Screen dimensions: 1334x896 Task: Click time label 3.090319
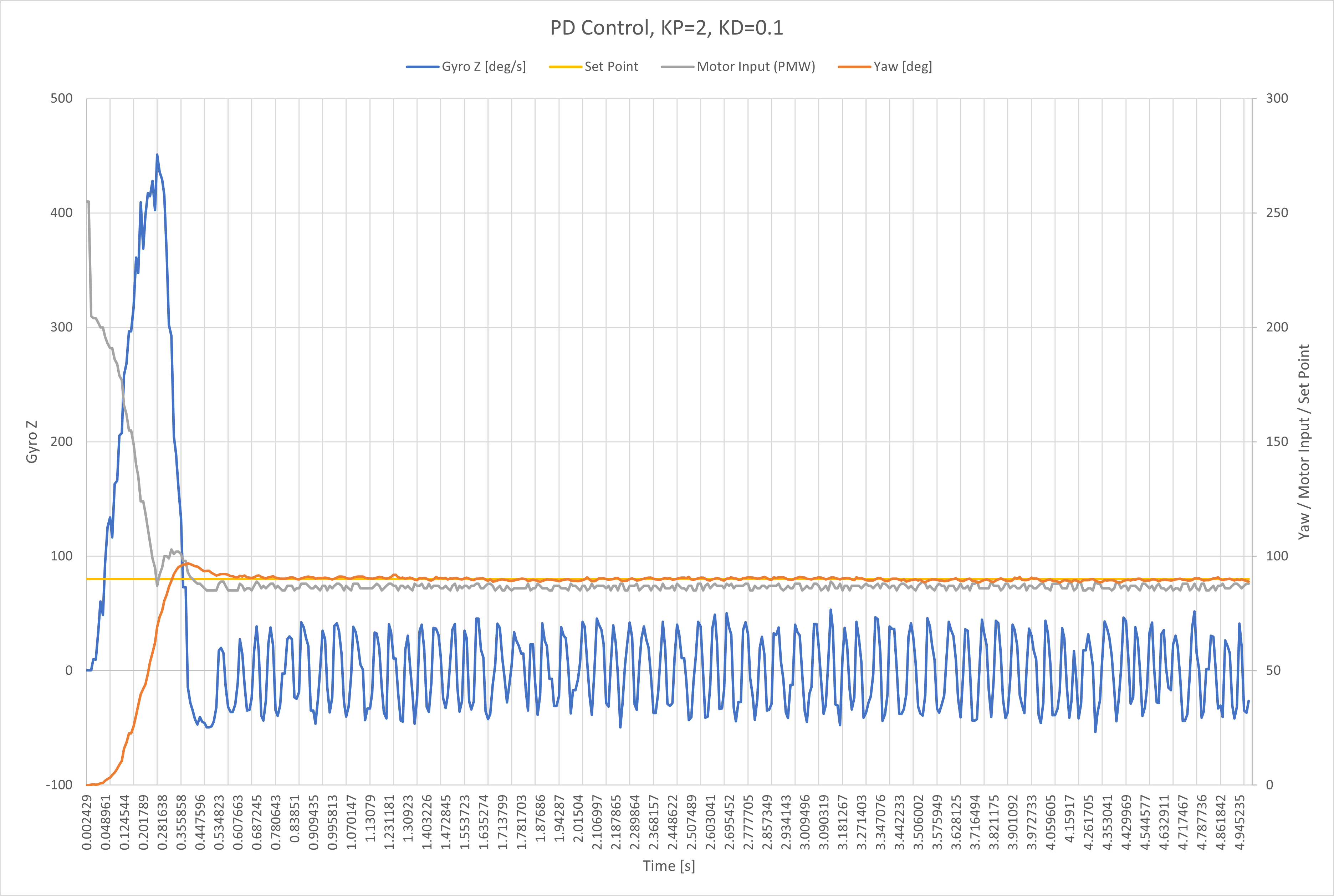[x=824, y=822]
